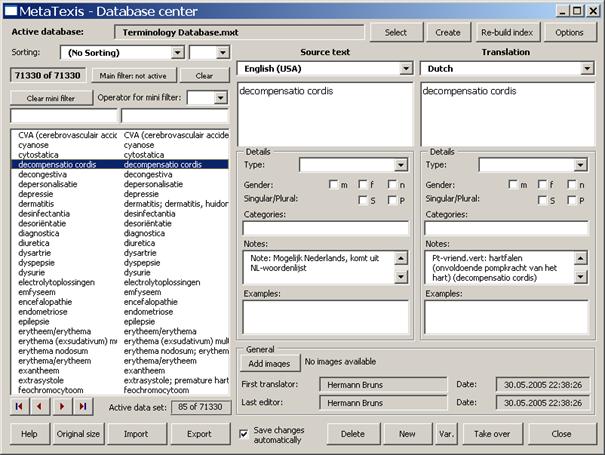Click source text box decompensatio cordis

pyautogui.click(x=325, y=114)
